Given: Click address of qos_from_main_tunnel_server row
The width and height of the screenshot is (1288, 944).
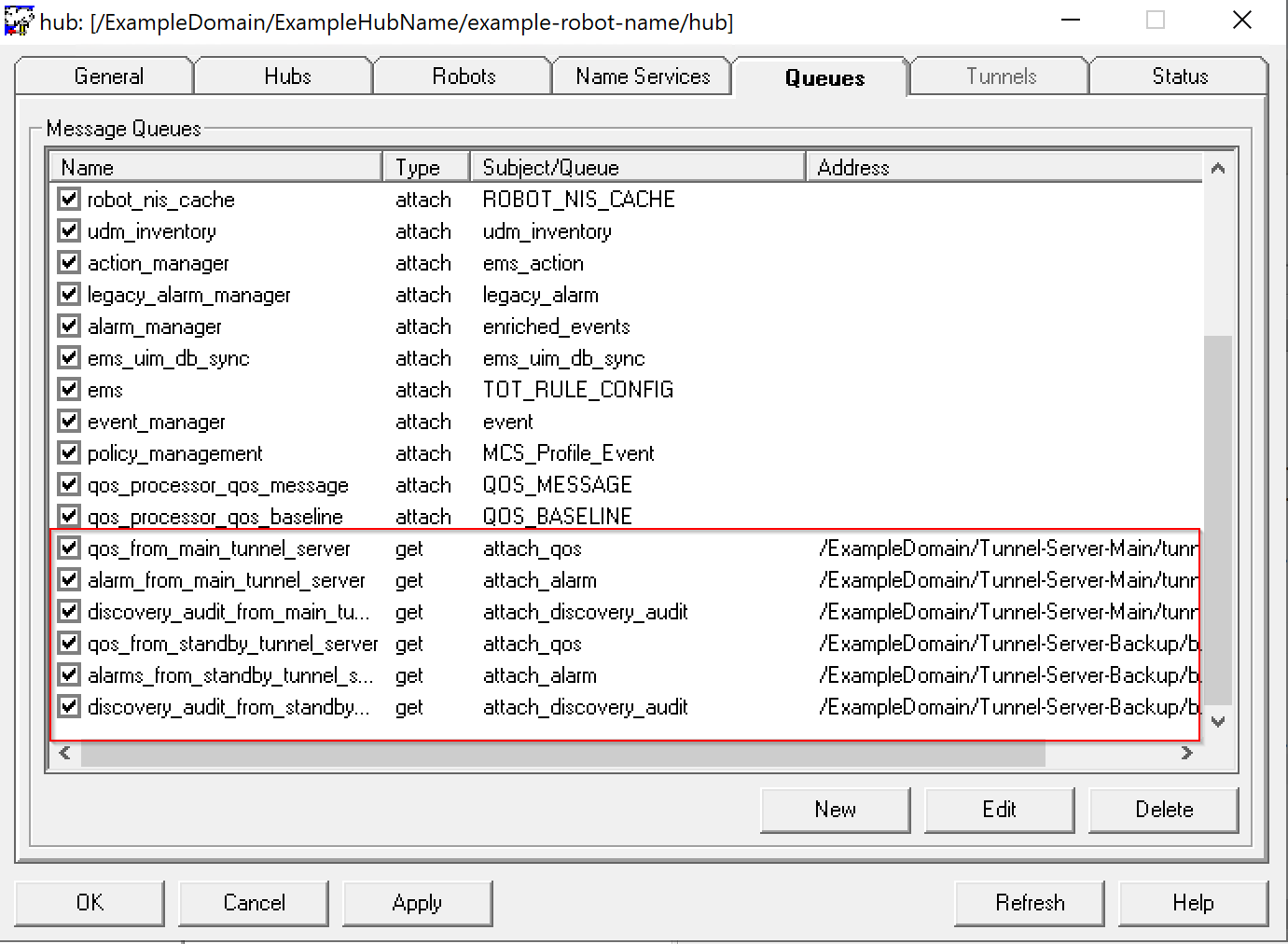Looking at the screenshot, I should click(x=1009, y=548).
